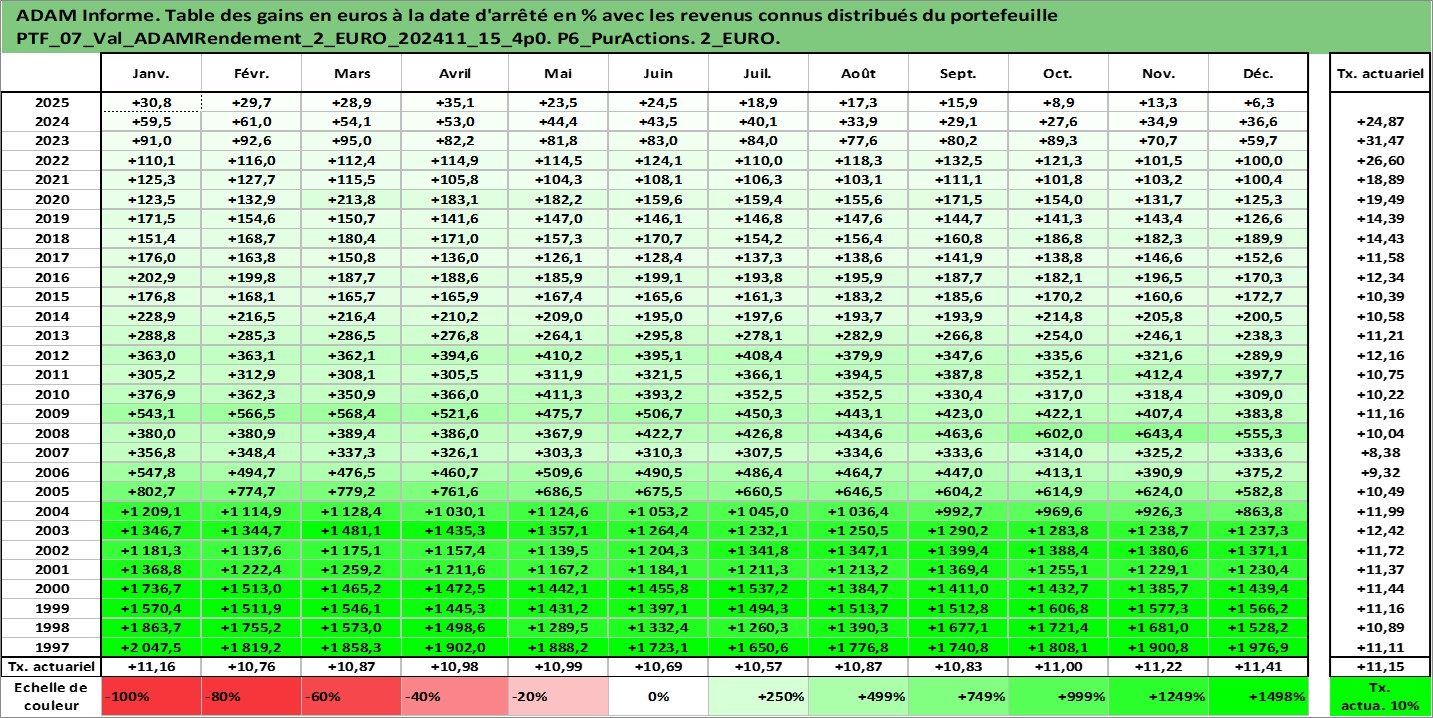Image resolution: width=1433 pixels, height=718 pixels.
Task: Click the October 1999 value +1 606,8
Action: coord(1058,608)
